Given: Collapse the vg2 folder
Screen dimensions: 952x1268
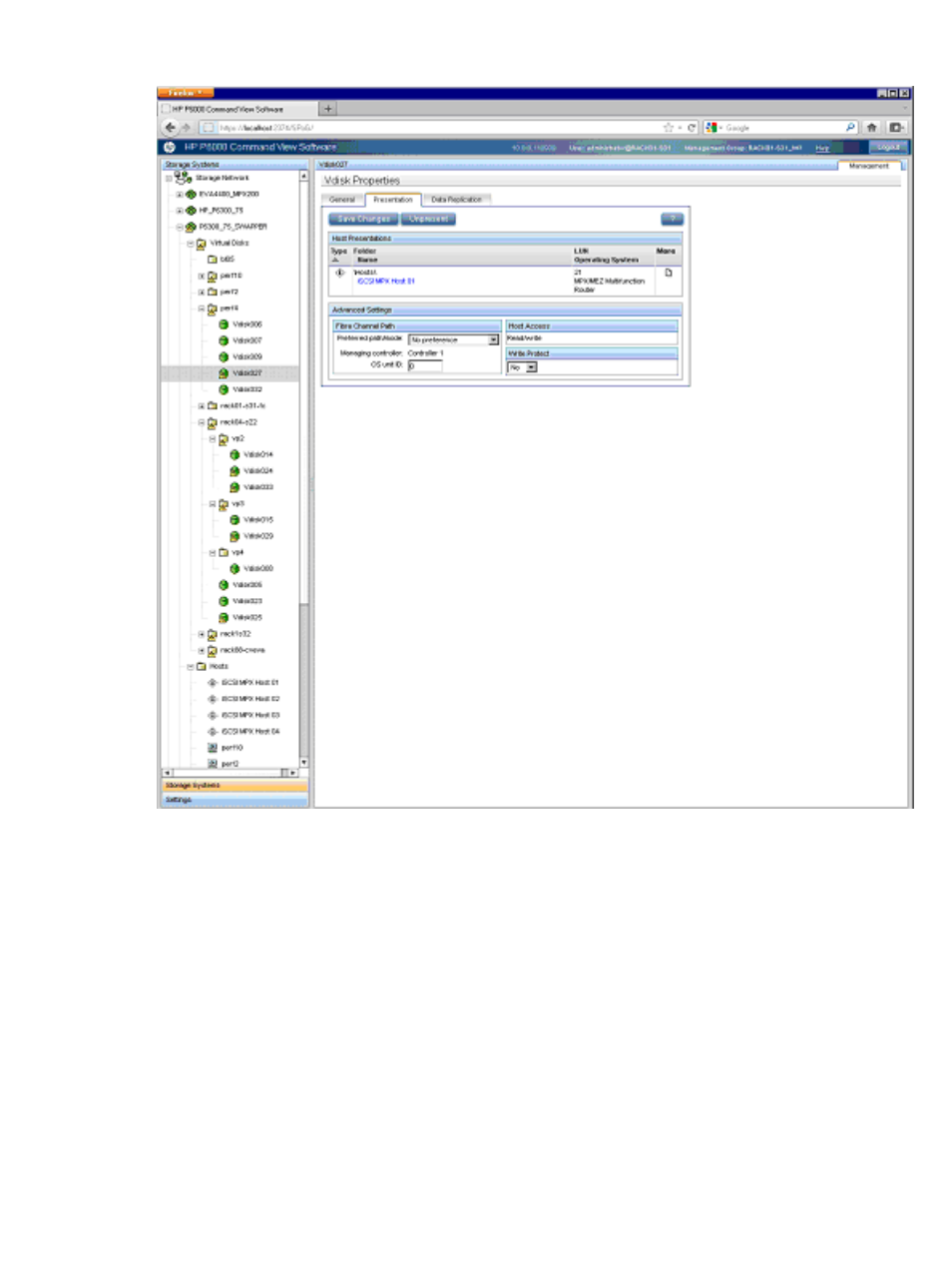Looking at the screenshot, I should coord(213,438).
